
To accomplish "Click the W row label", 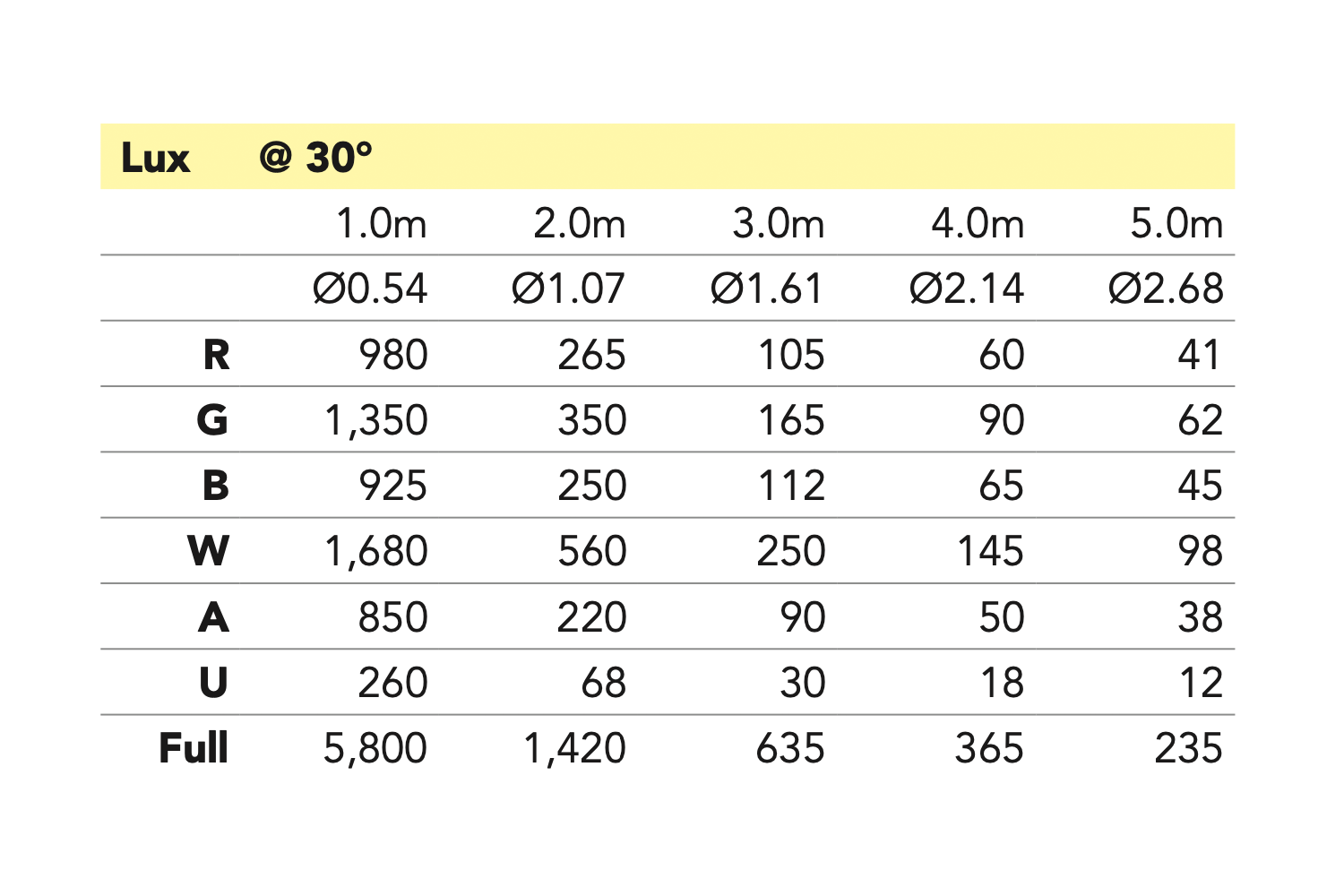I will (209, 551).
